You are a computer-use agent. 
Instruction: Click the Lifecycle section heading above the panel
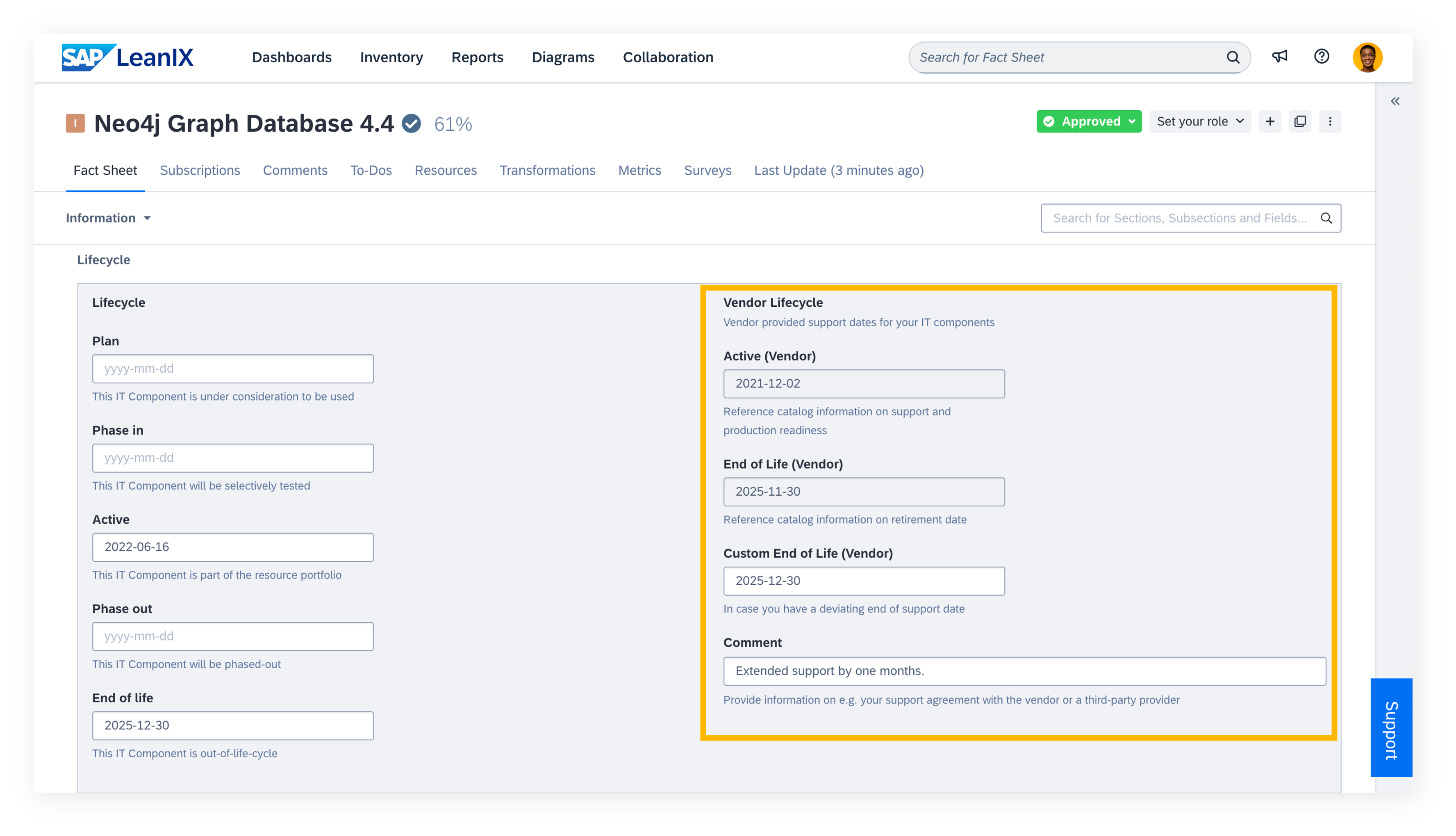coord(104,260)
